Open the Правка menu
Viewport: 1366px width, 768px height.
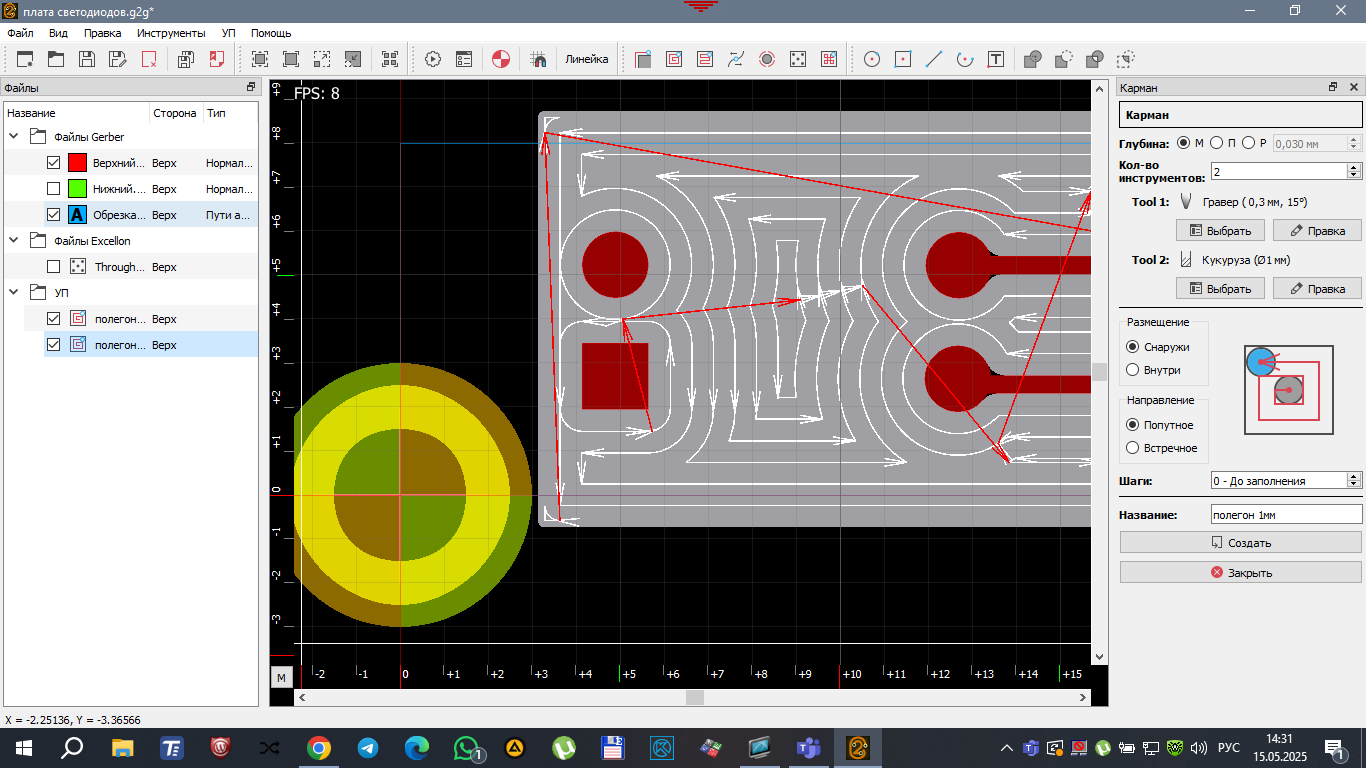pyautogui.click(x=102, y=33)
